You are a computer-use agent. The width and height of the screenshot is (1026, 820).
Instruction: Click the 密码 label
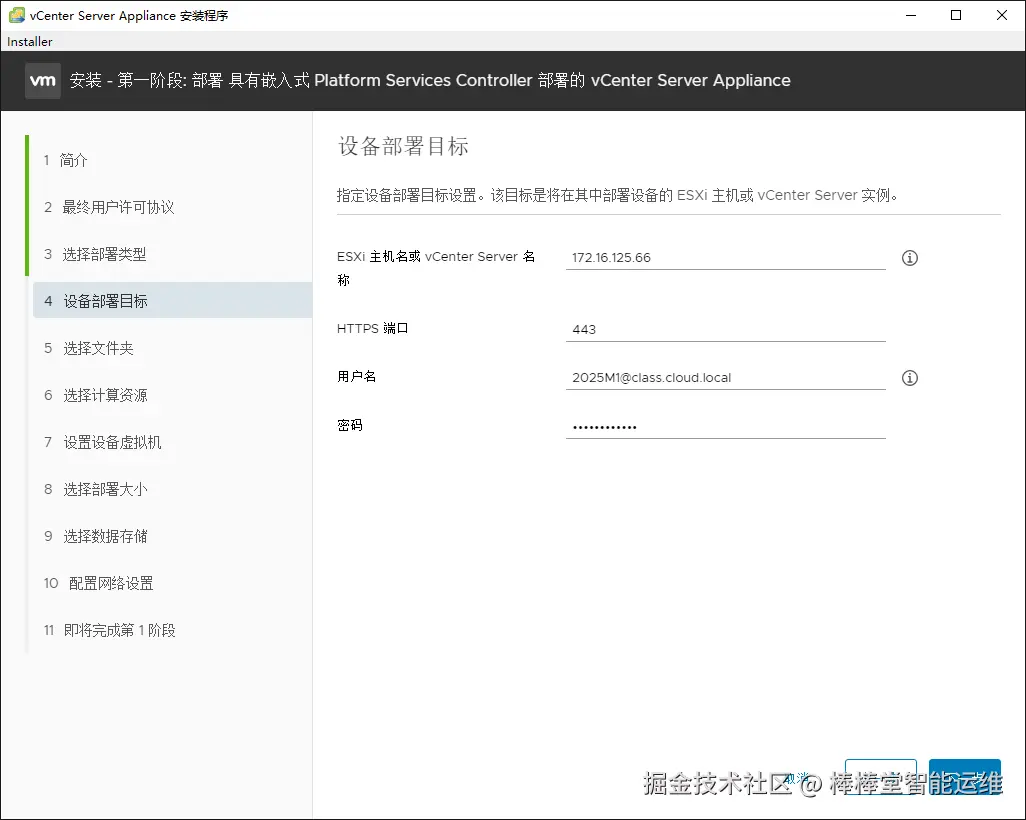(350, 425)
